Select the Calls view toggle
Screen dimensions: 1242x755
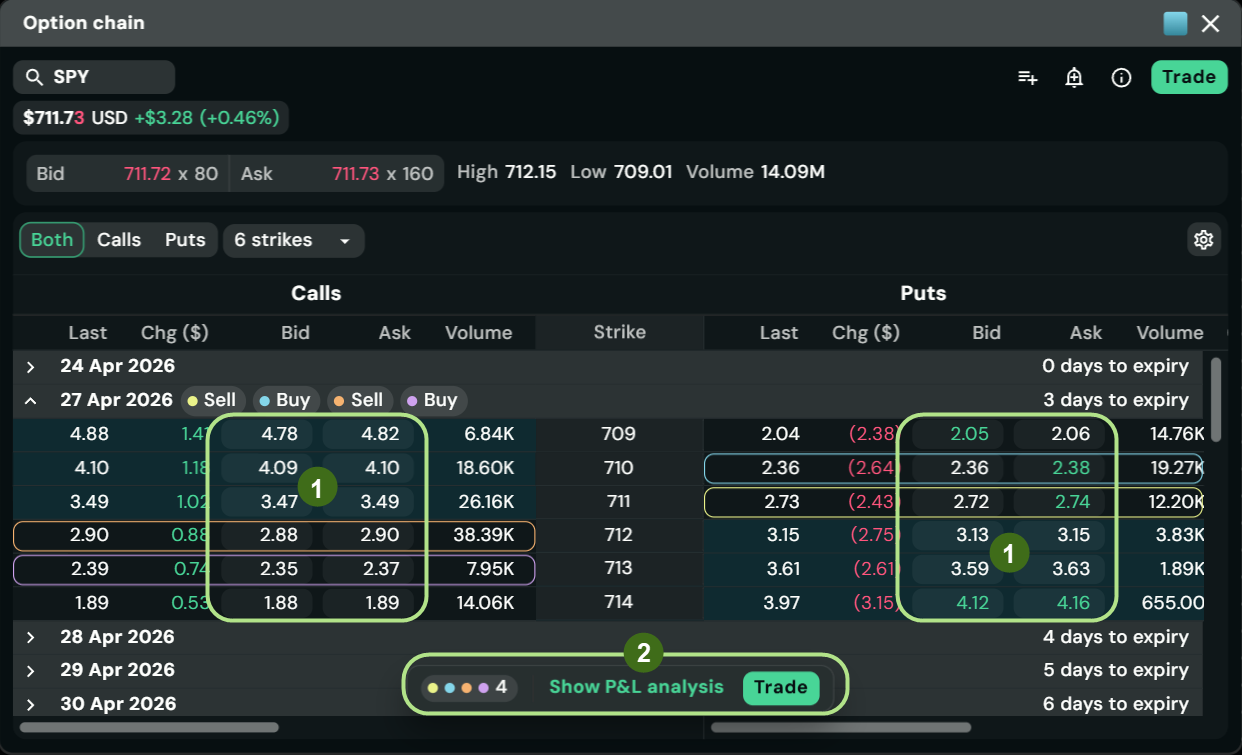click(x=119, y=240)
